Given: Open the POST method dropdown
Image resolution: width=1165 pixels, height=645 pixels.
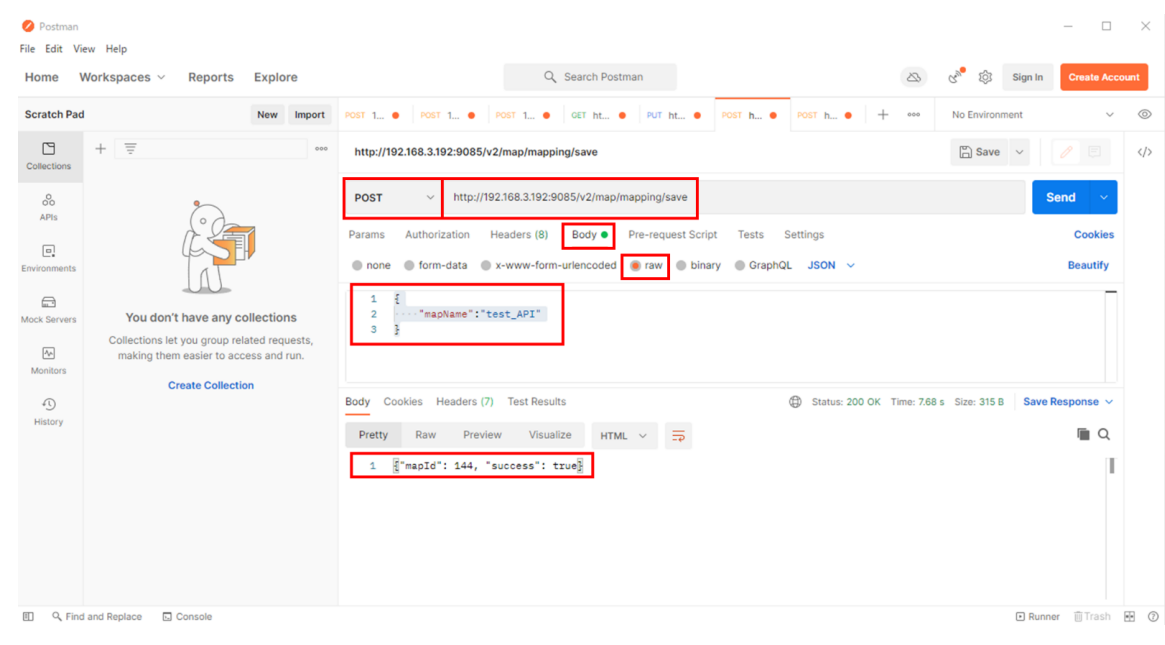Looking at the screenshot, I should pos(394,198).
